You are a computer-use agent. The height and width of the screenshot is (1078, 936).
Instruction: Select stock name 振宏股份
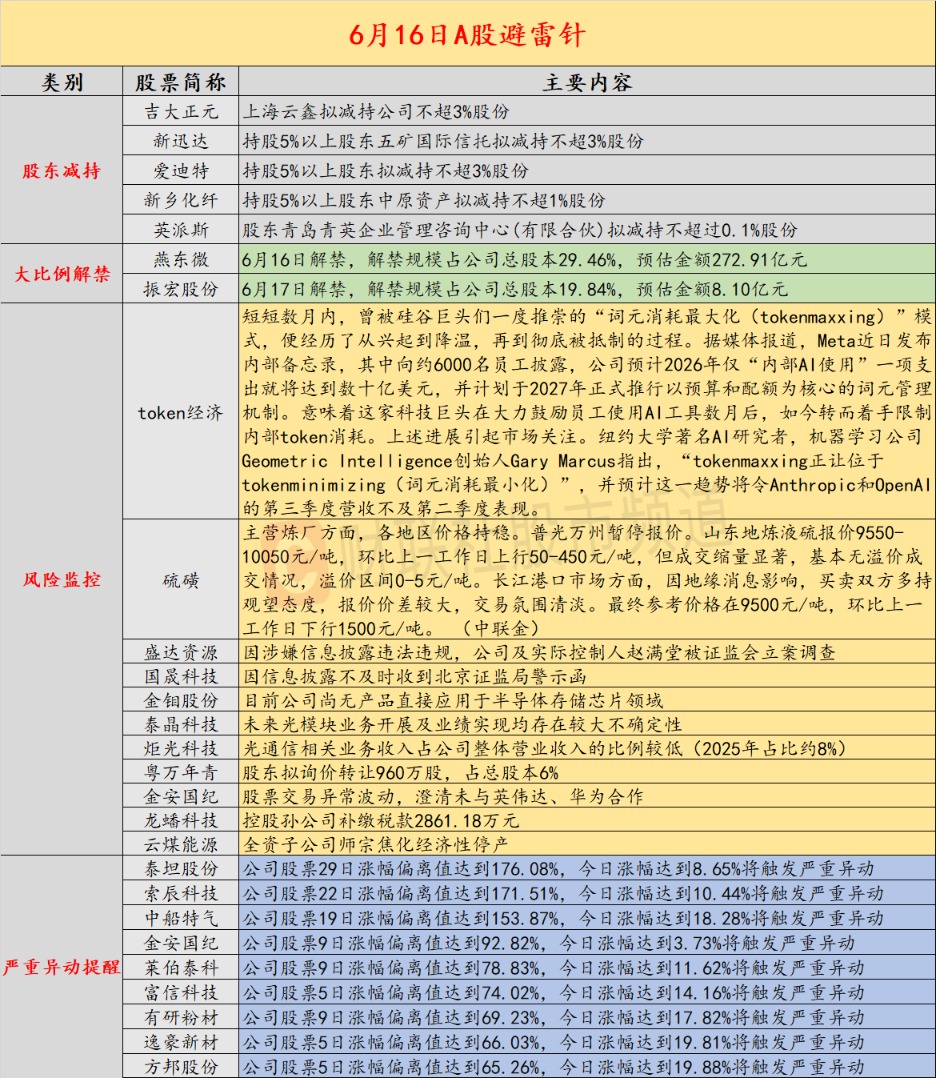pyautogui.click(x=181, y=289)
